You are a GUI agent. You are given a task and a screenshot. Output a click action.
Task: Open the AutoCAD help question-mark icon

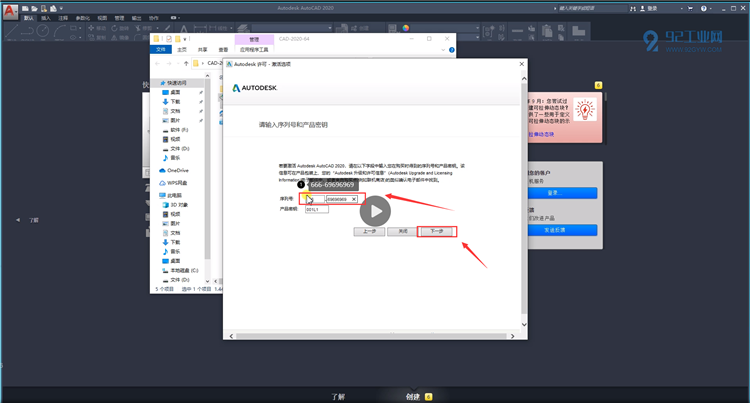(704, 9)
